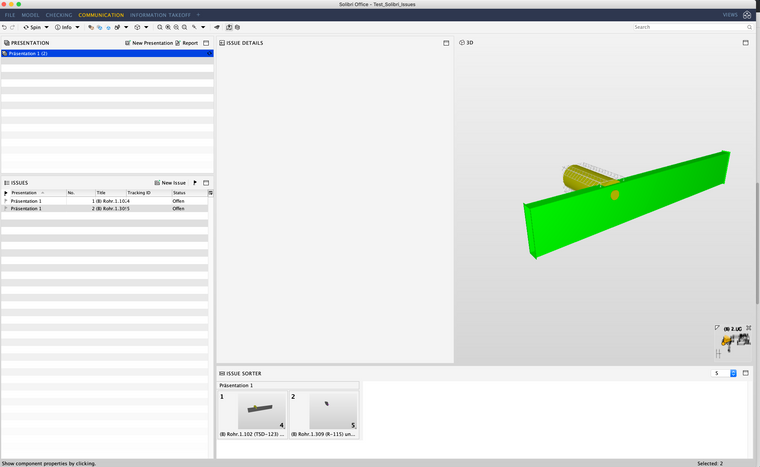Toggle the highlighted view button in toolbar
Viewport: 760px width, 467px height.
pyautogui.click(x=229, y=27)
